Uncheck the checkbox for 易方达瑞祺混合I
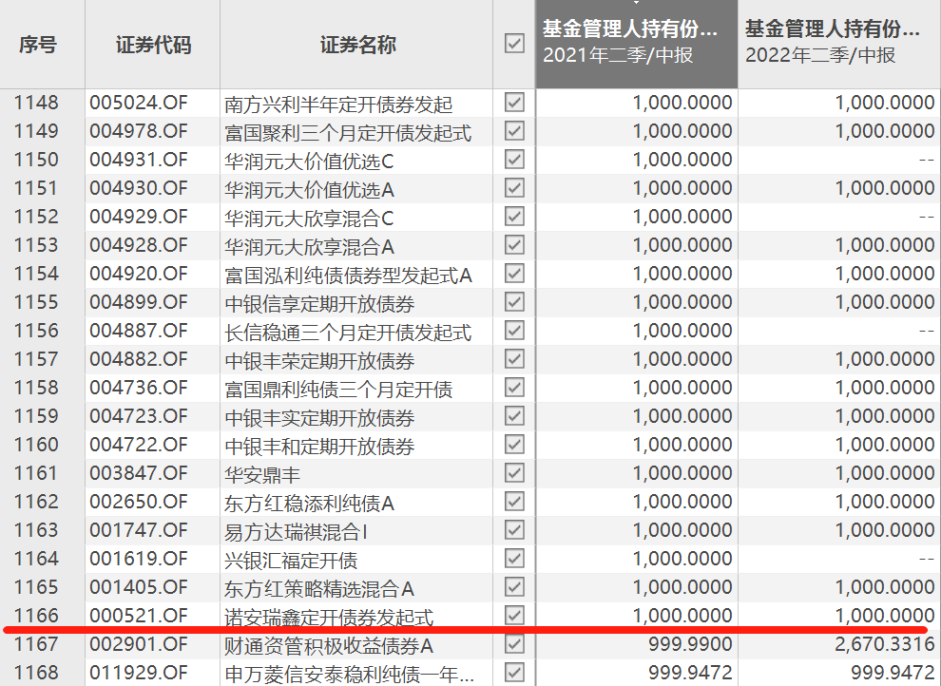941x686 pixels. [x=514, y=531]
